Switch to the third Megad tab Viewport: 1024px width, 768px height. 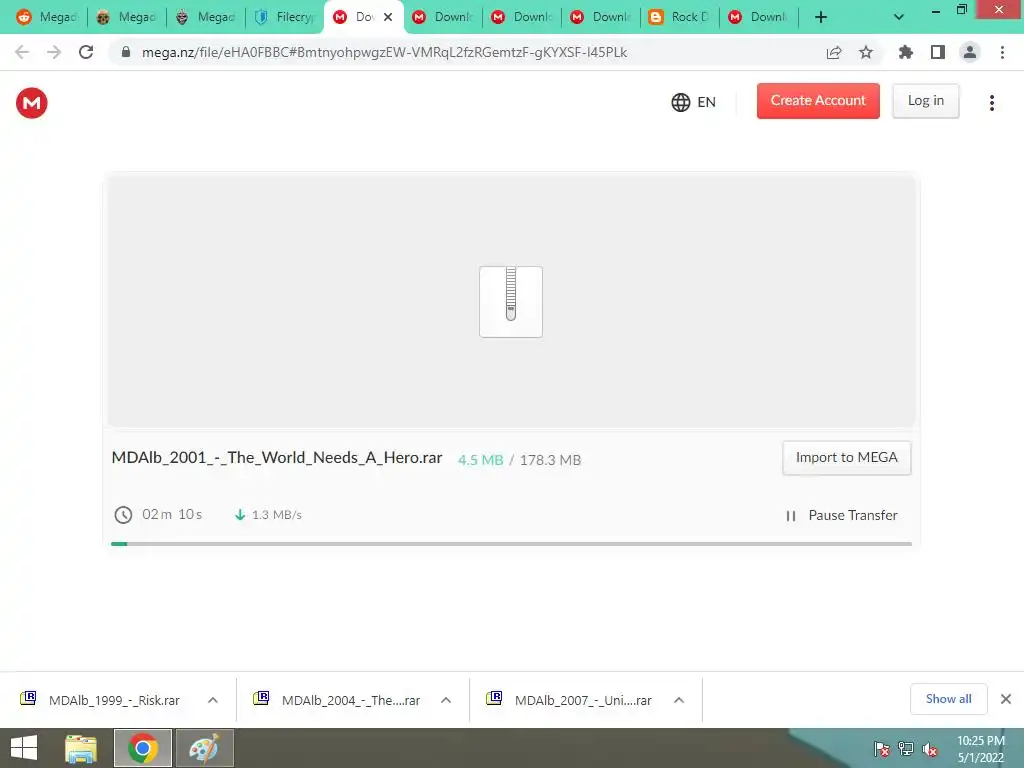point(205,17)
